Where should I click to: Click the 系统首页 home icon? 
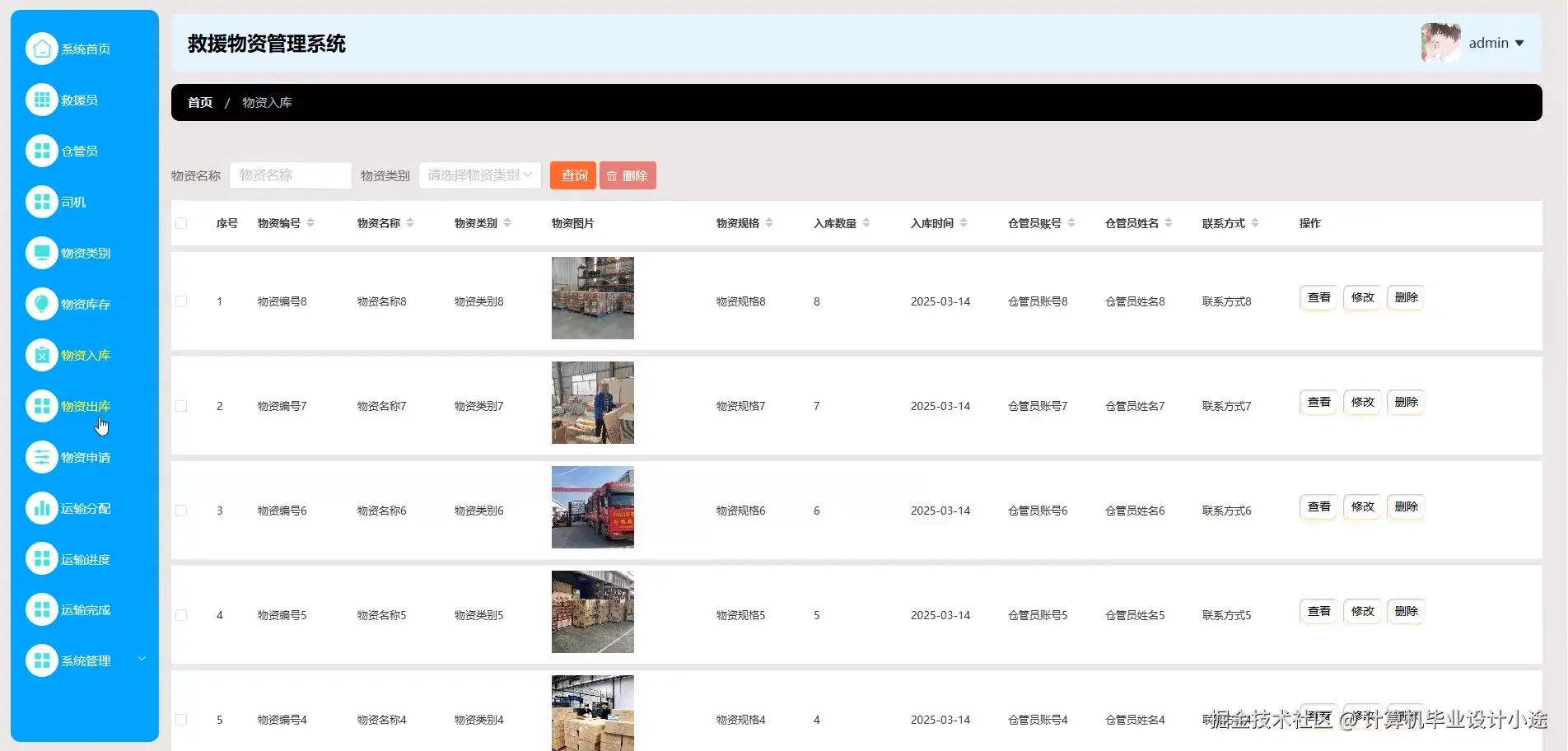tap(42, 49)
